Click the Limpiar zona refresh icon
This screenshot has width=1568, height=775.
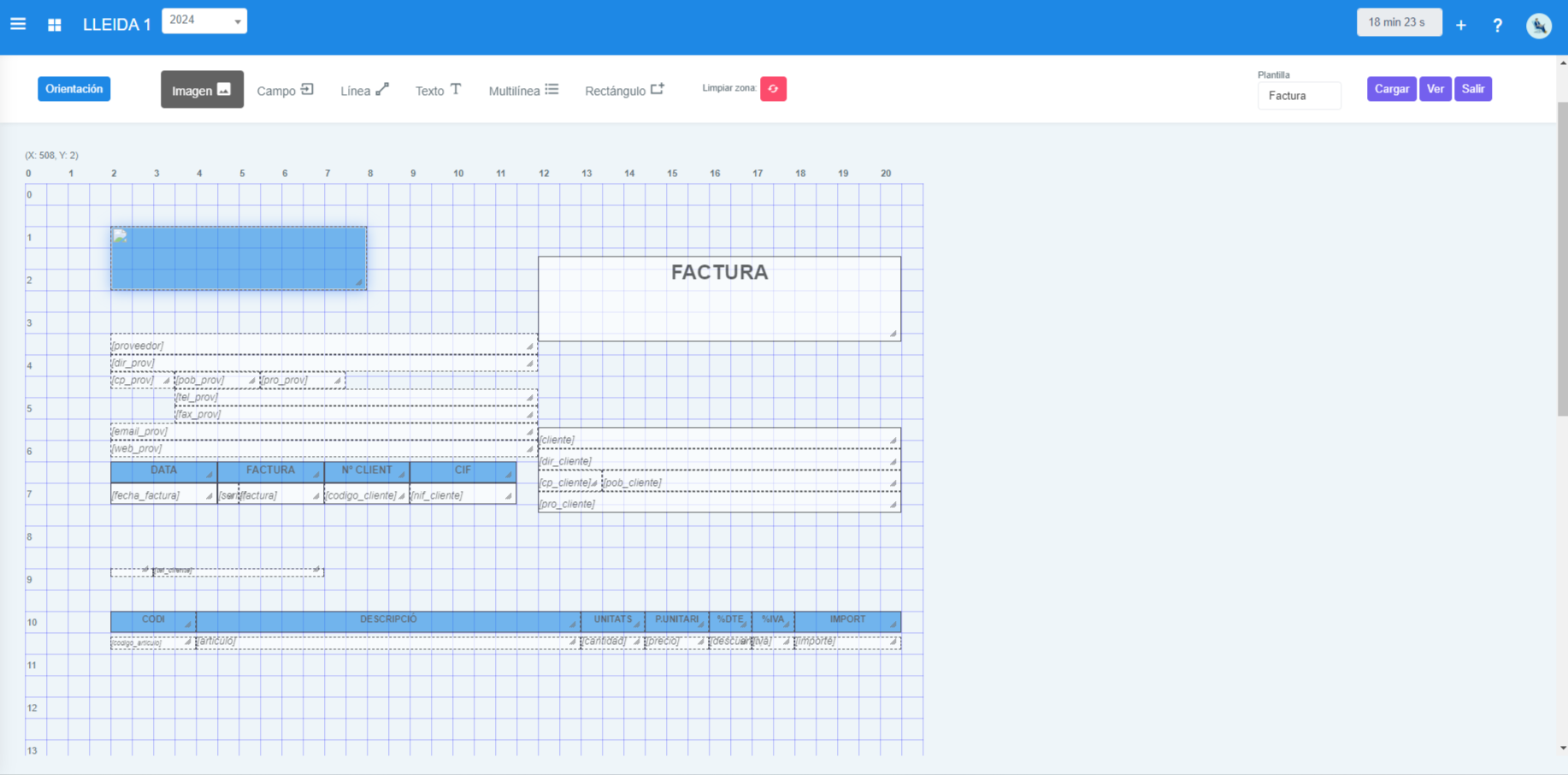[773, 88]
